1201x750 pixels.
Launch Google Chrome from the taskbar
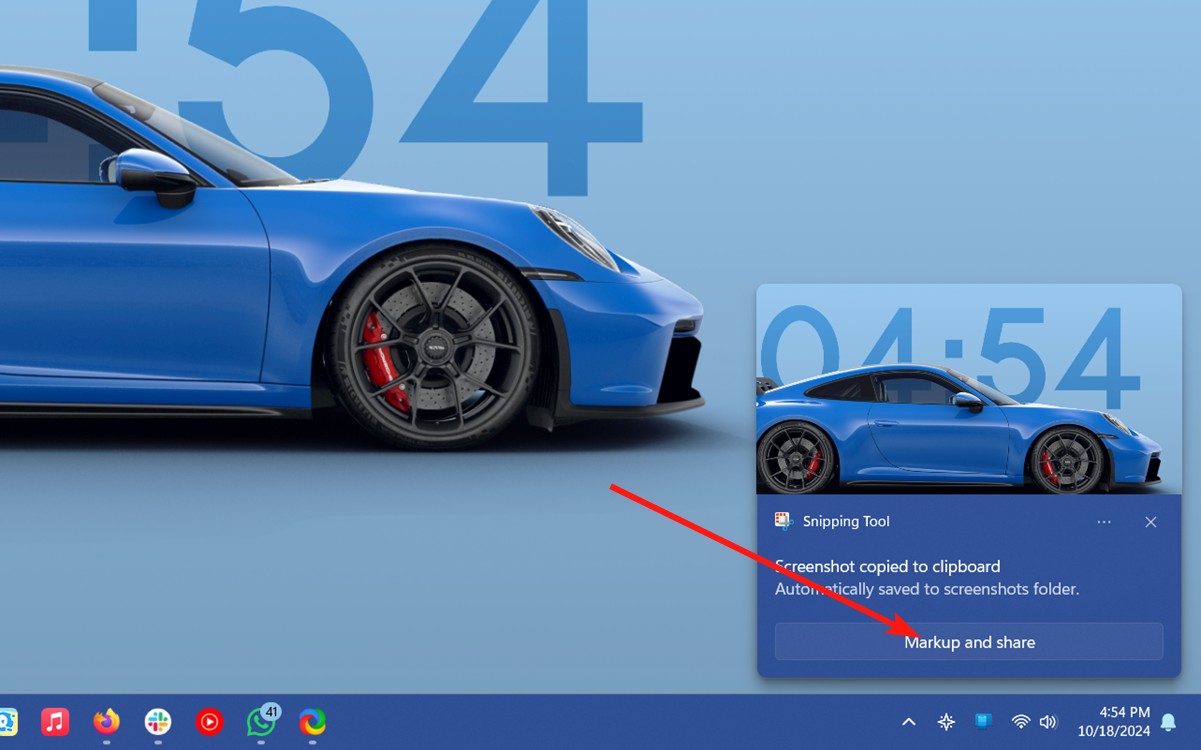(312, 722)
